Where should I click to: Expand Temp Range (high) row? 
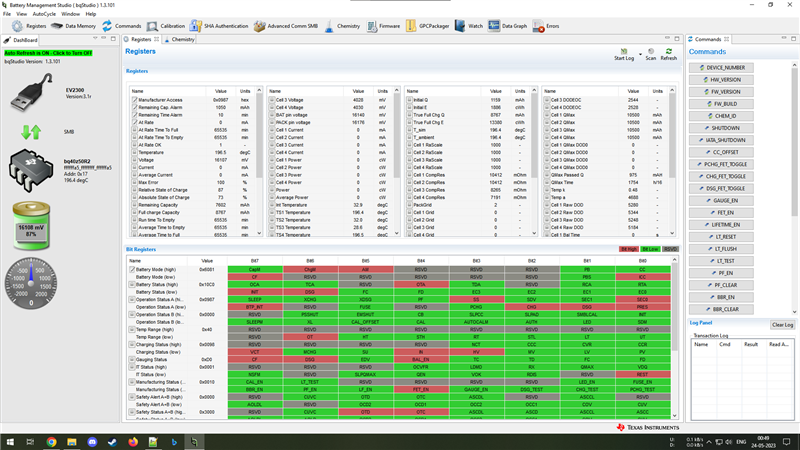click(132, 330)
